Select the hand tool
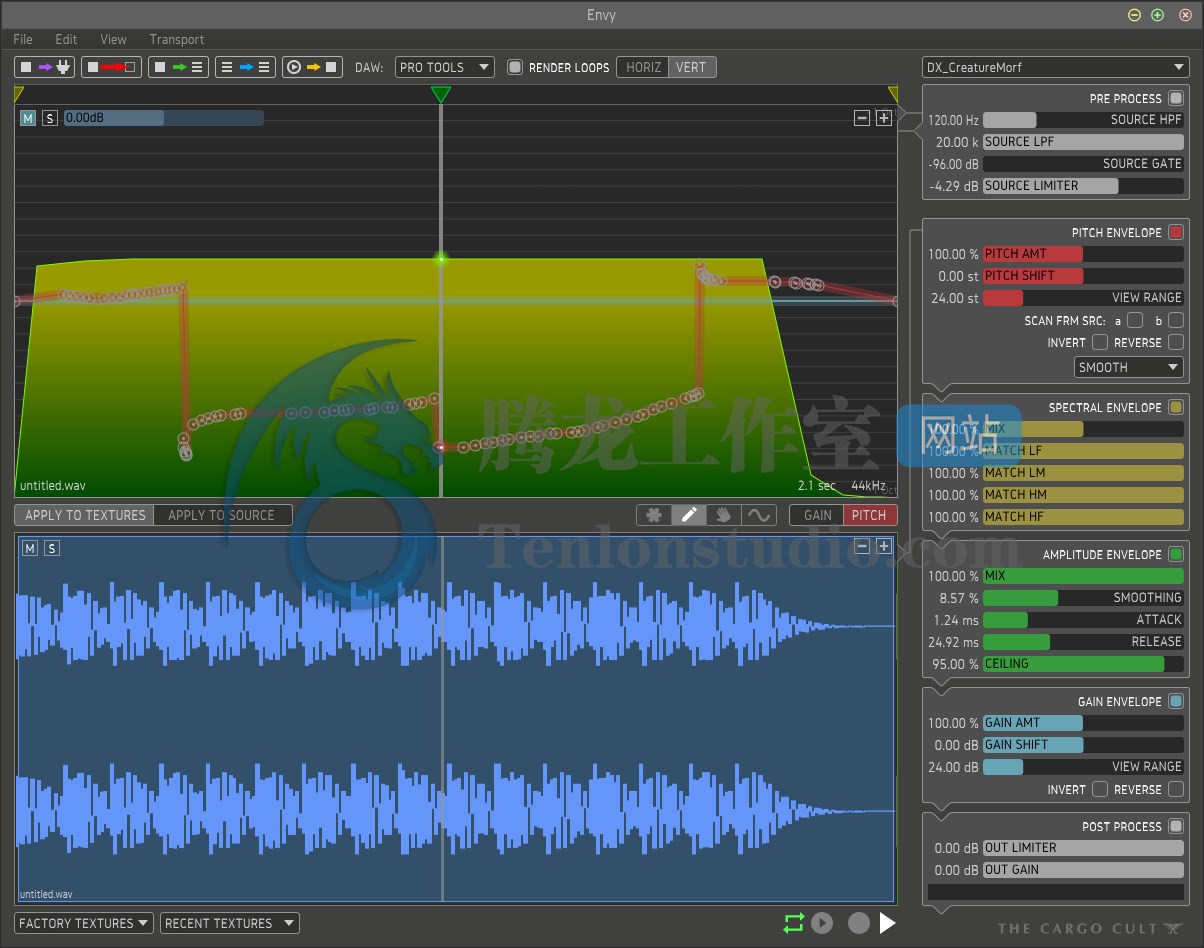 723,515
